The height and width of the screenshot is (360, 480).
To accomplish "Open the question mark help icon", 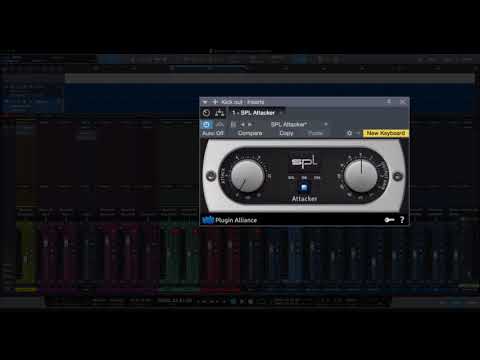I will coord(402,220).
